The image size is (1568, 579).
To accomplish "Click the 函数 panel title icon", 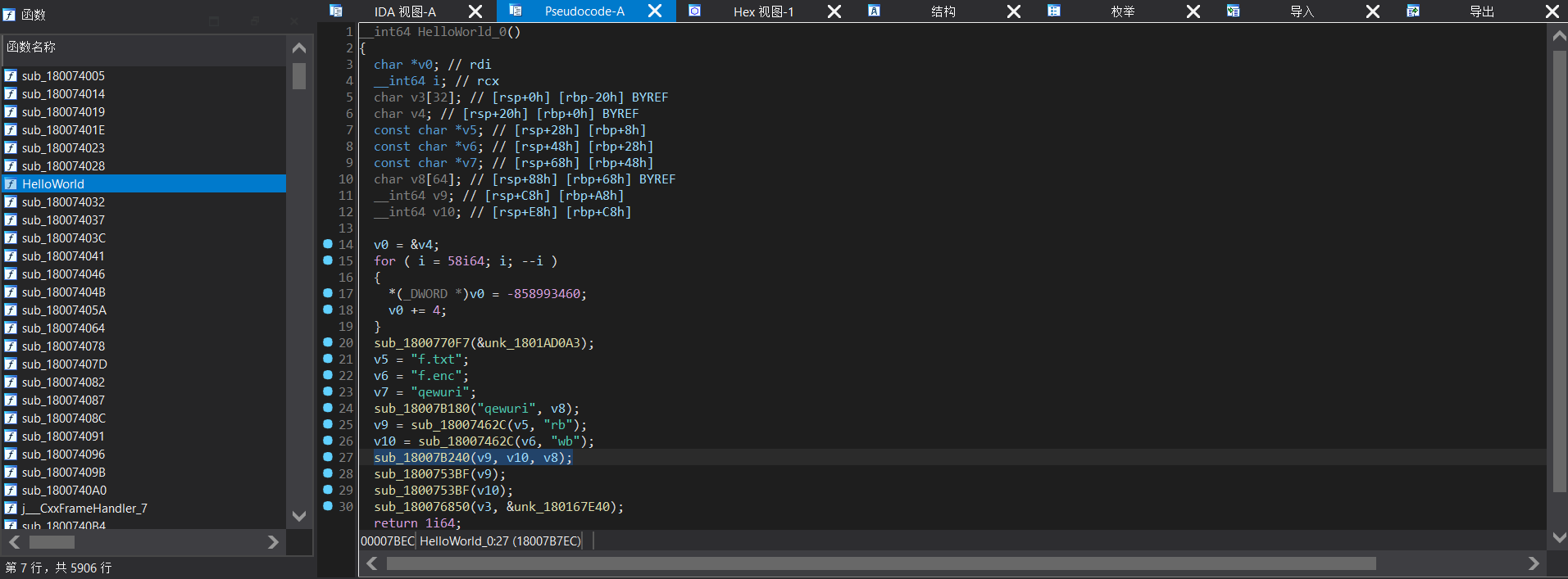I will (x=9, y=15).
